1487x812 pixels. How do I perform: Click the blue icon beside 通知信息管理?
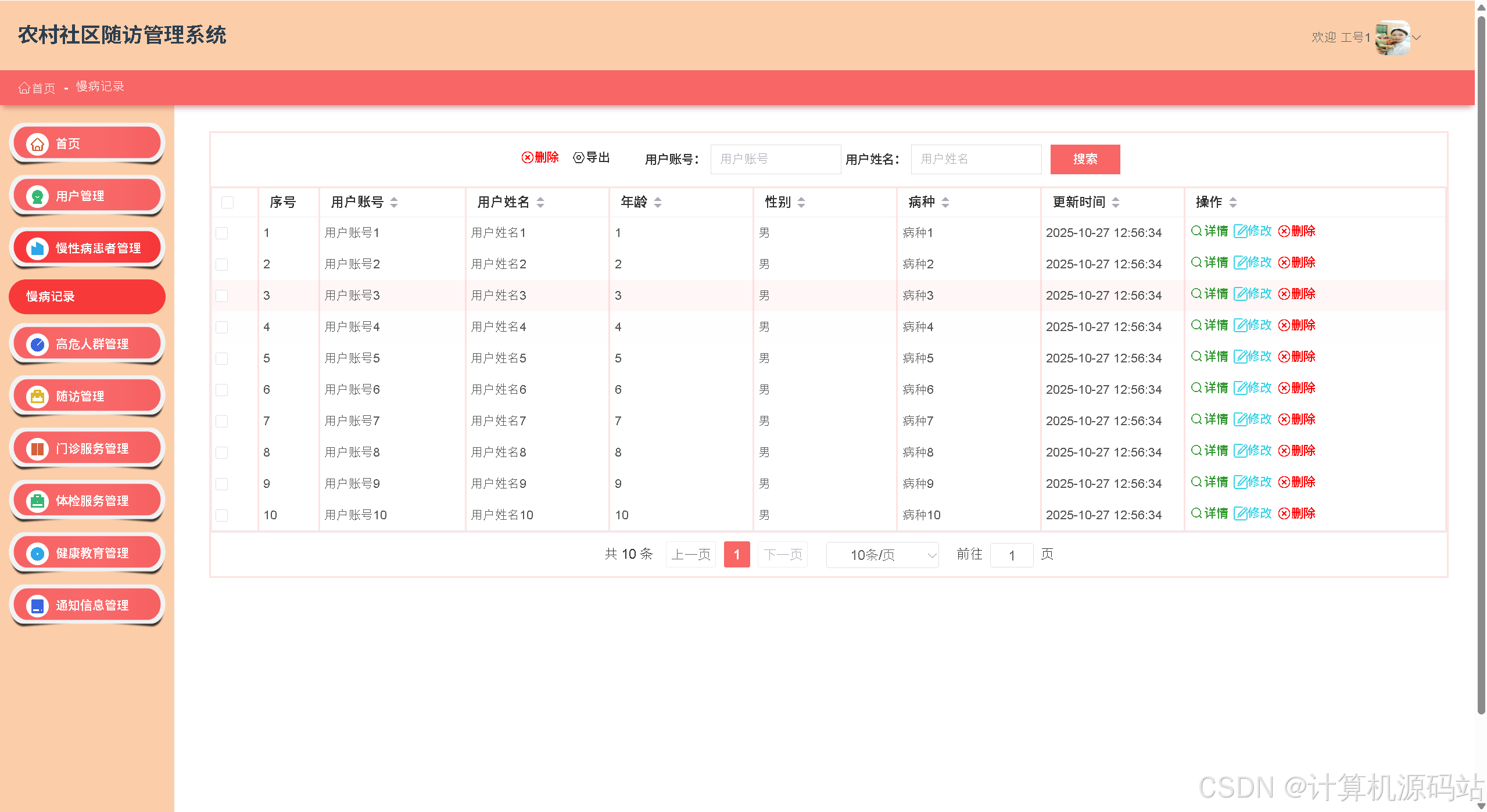click(x=38, y=606)
